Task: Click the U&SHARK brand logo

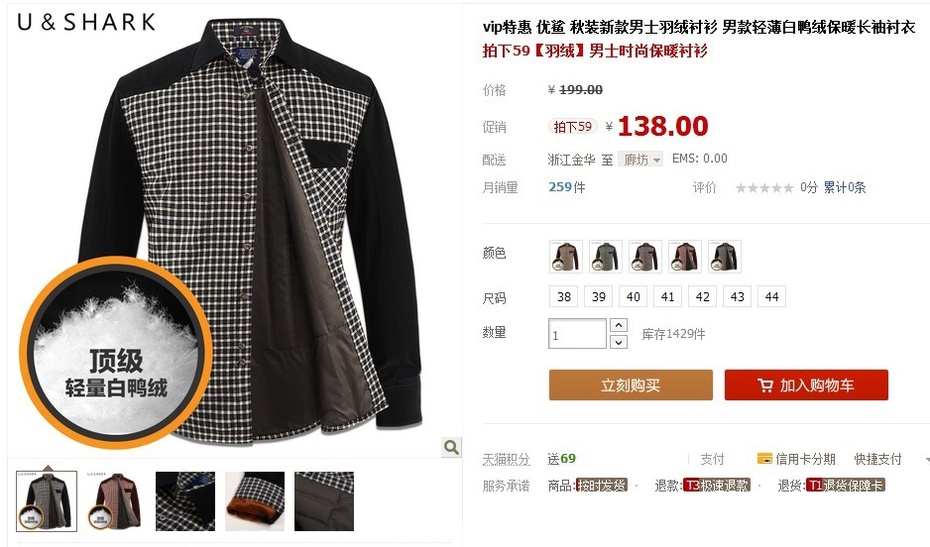Action: pos(87,23)
